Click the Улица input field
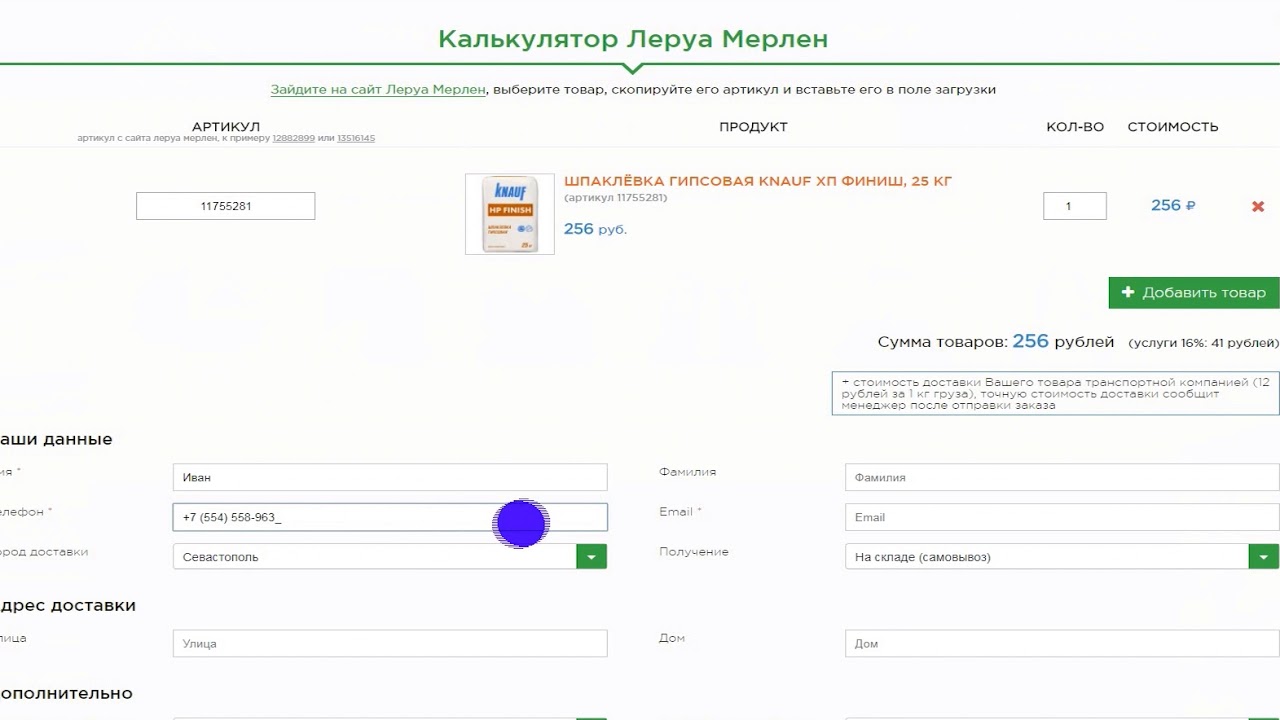 (390, 643)
